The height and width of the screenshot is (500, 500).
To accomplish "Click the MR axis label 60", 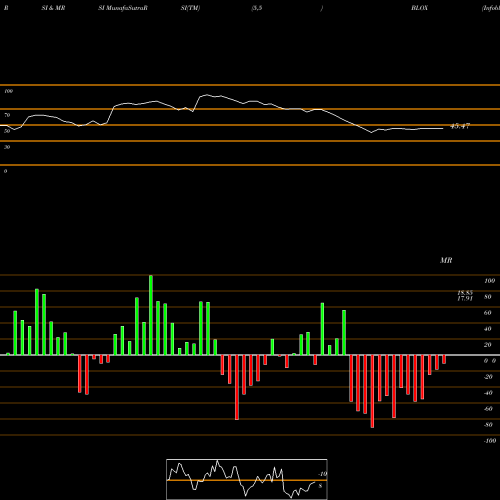I will click(488, 313).
